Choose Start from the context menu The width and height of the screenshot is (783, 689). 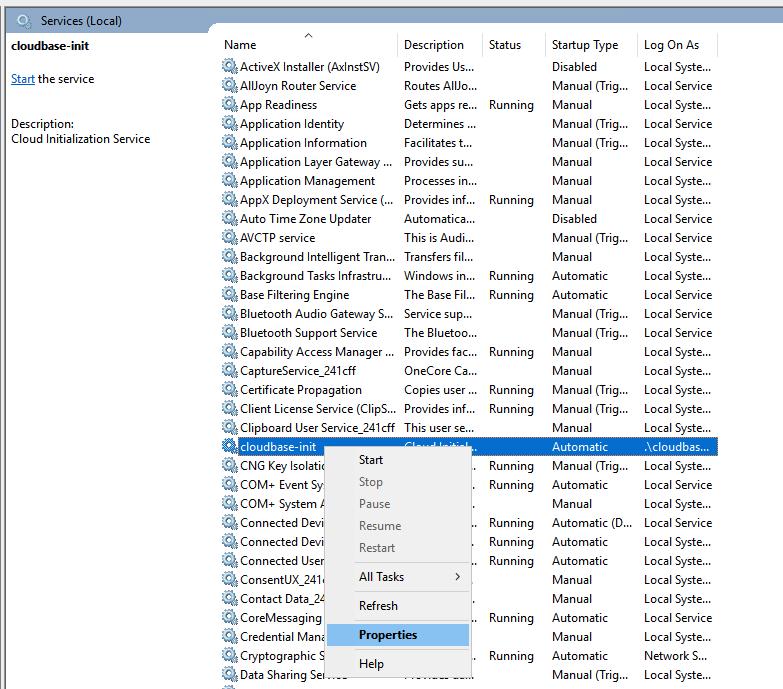point(398,460)
